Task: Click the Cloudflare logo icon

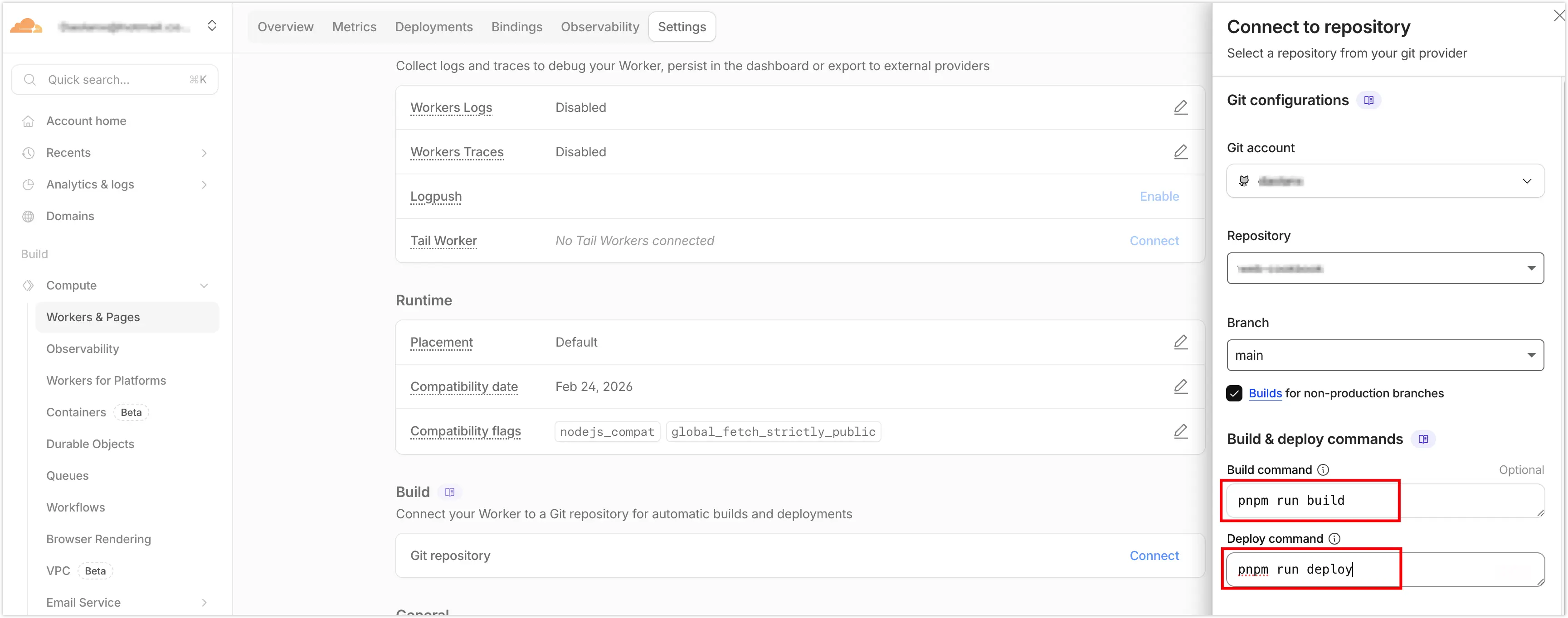Action: (25, 26)
